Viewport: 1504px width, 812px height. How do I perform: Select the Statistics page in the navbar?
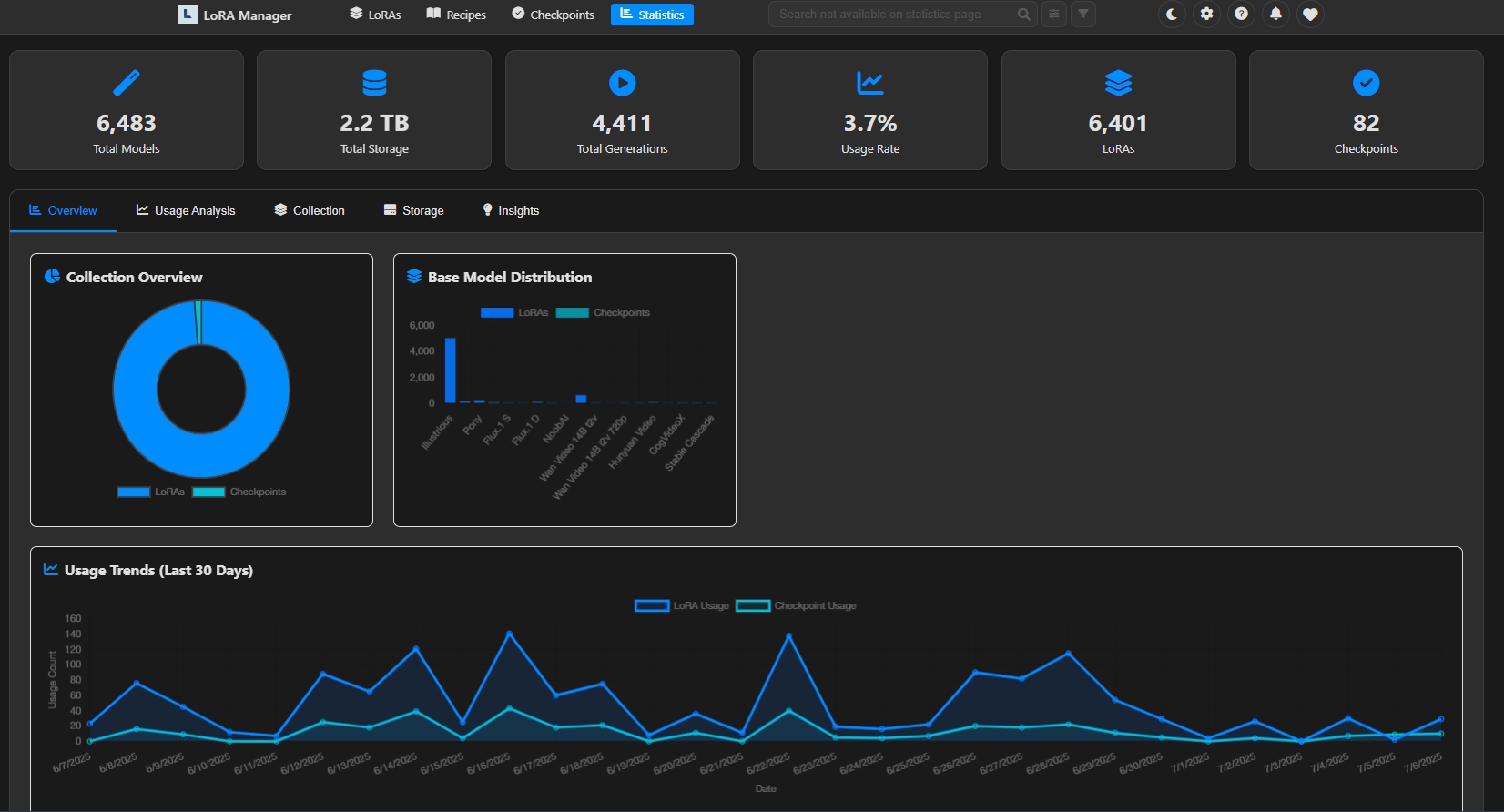click(x=652, y=15)
